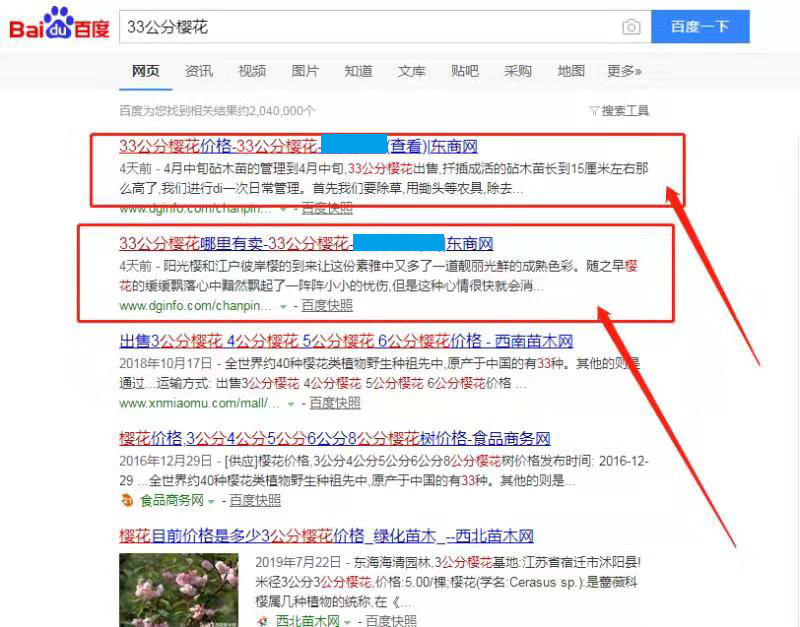Open 百度快照 next to 西北苗木网 source
This screenshot has width=800, height=627.
pyautogui.click(x=391, y=621)
